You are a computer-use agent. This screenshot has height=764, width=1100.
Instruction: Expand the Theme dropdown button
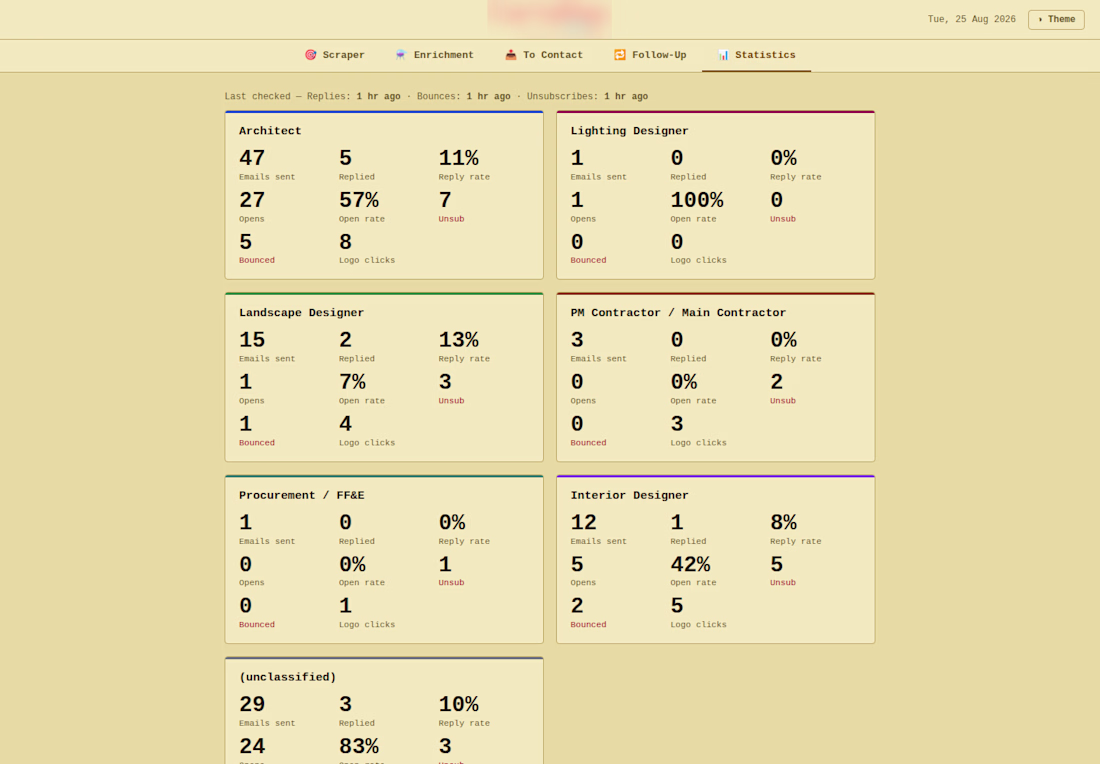point(1056,20)
